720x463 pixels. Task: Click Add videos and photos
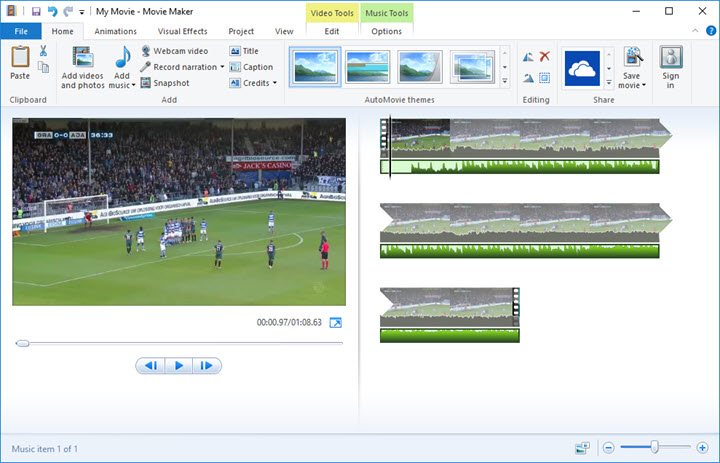[x=83, y=68]
